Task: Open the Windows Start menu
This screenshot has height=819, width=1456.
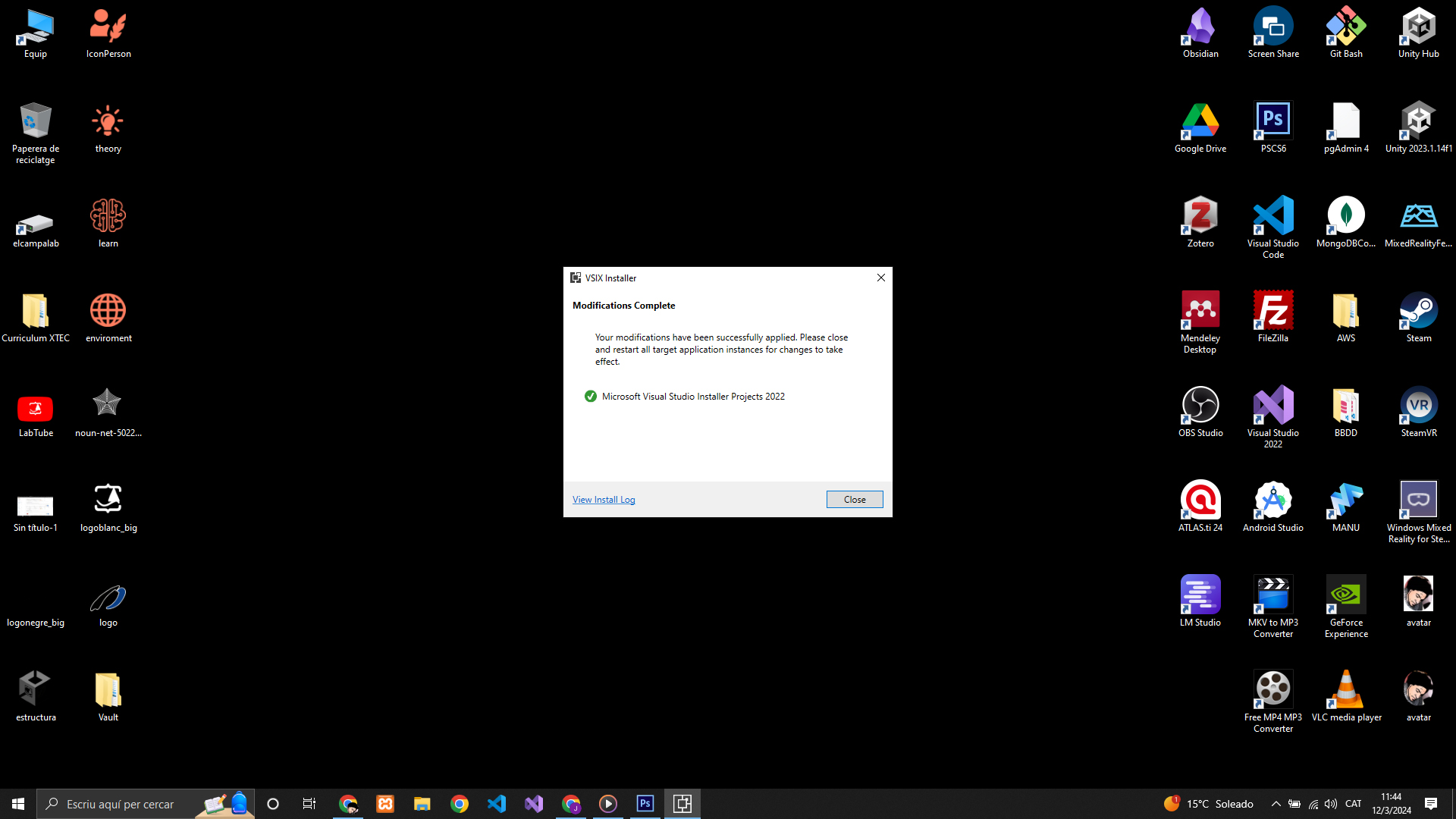Action: coord(18,804)
